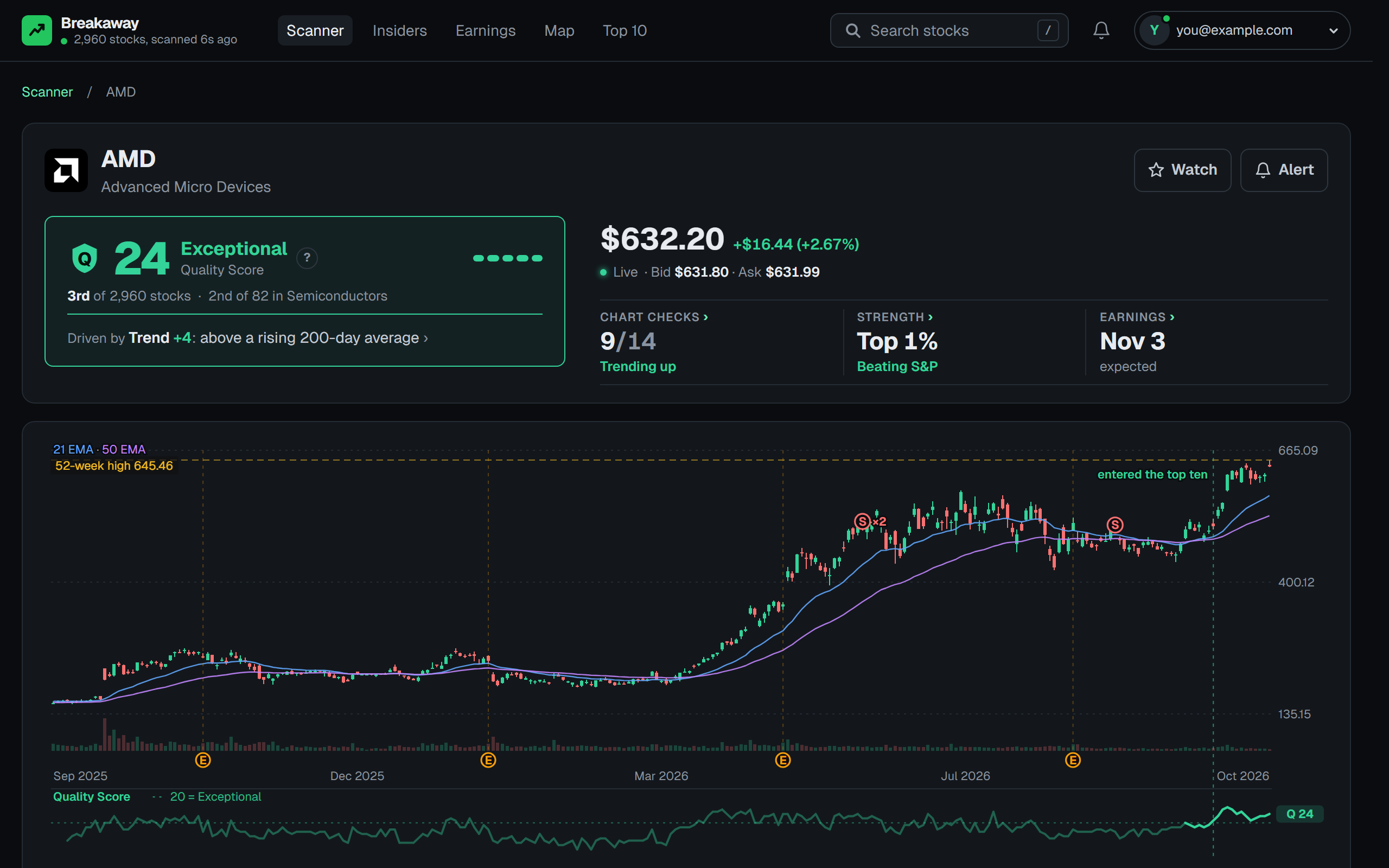Click the 9/14 chart checks value
Viewport: 1389px width, 868px height.
tap(628, 342)
